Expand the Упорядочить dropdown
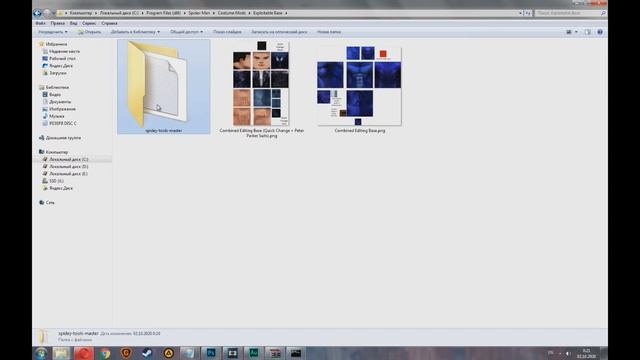The width and height of the screenshot is (640, 360). click(53, 32)
